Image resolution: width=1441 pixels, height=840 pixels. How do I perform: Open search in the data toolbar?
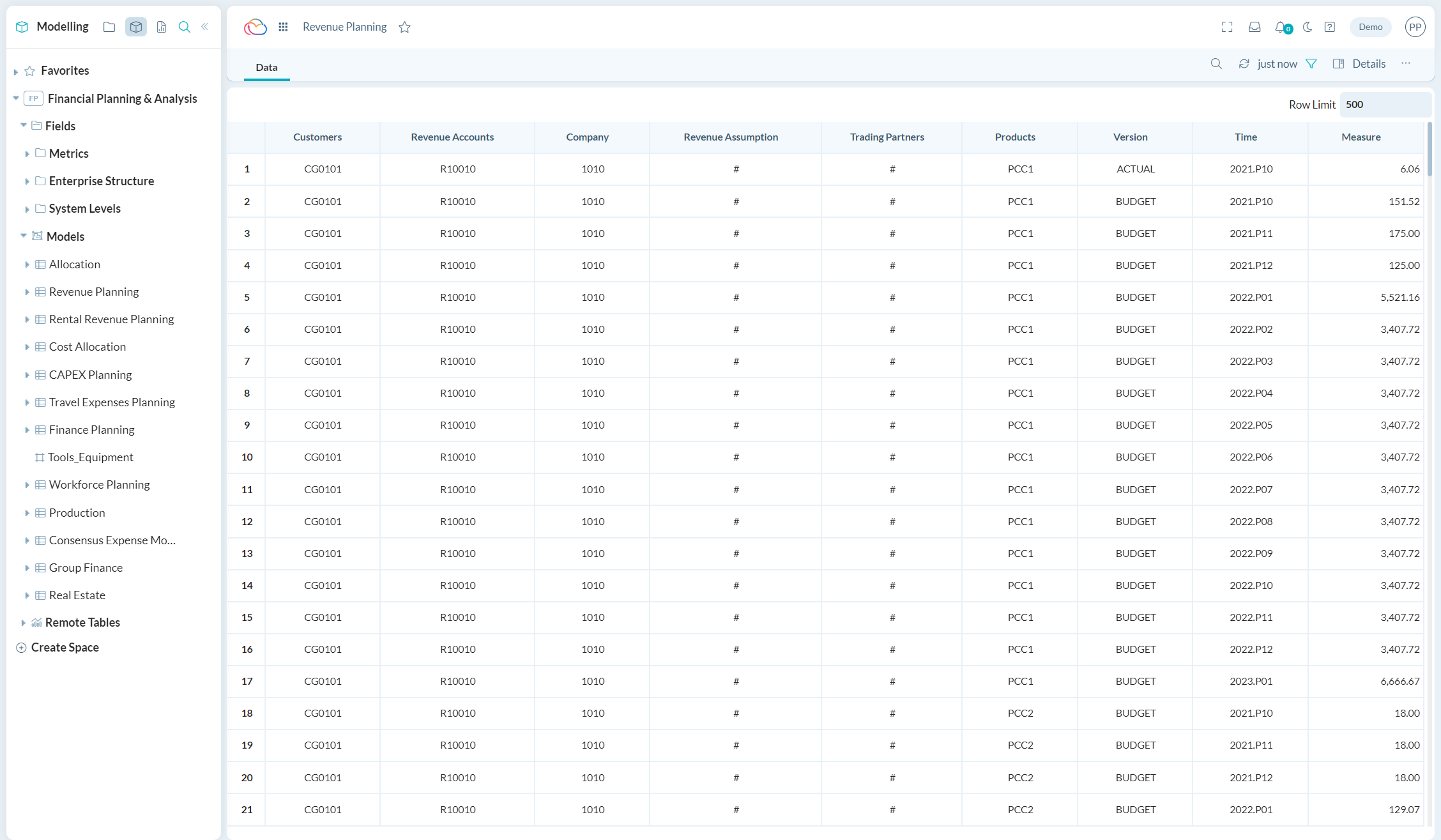coord(1216,64)
